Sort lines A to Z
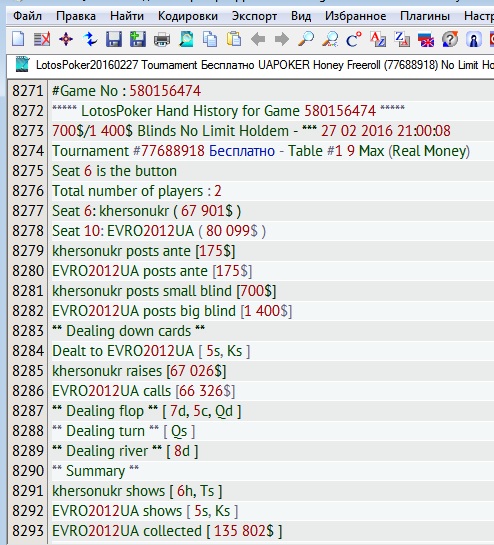494x545 pixels. click(378, 39)
